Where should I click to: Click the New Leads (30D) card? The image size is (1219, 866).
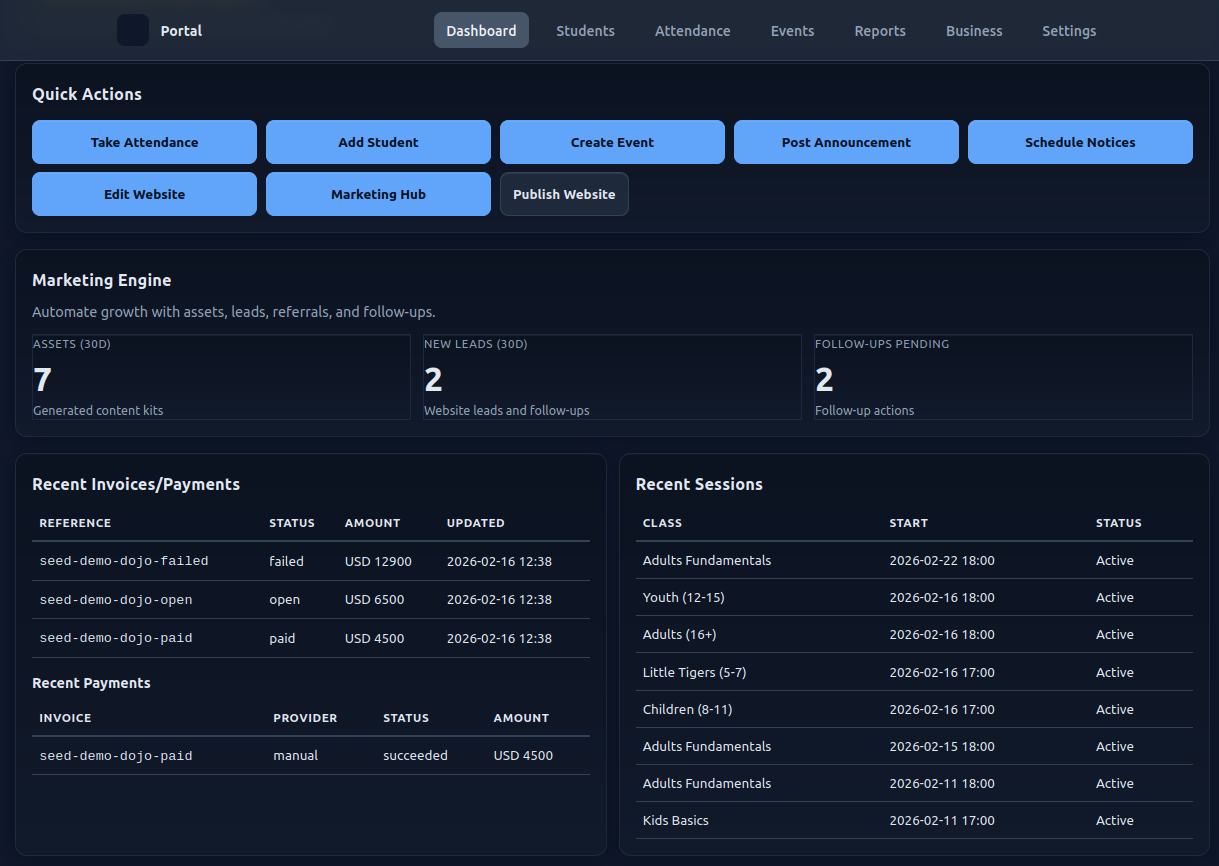[x=612, y=376]
